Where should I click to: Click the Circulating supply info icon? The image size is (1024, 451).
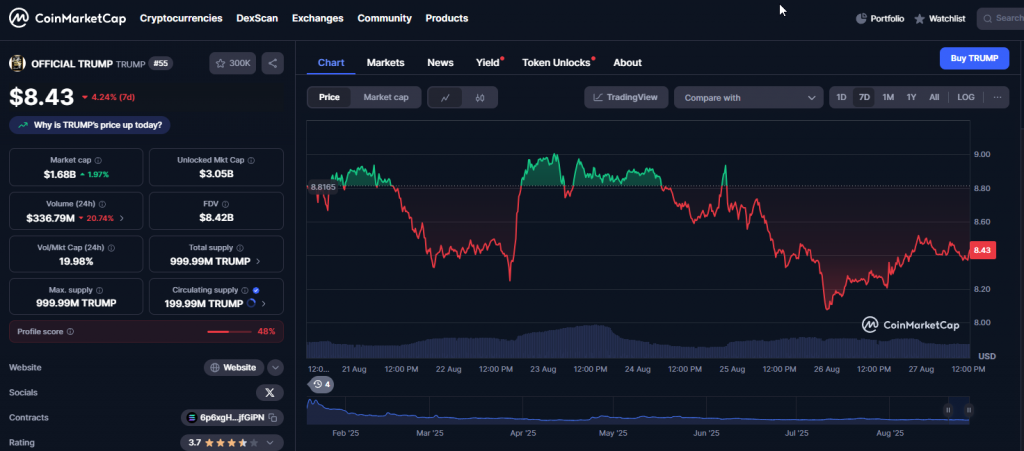click(245, 290)
